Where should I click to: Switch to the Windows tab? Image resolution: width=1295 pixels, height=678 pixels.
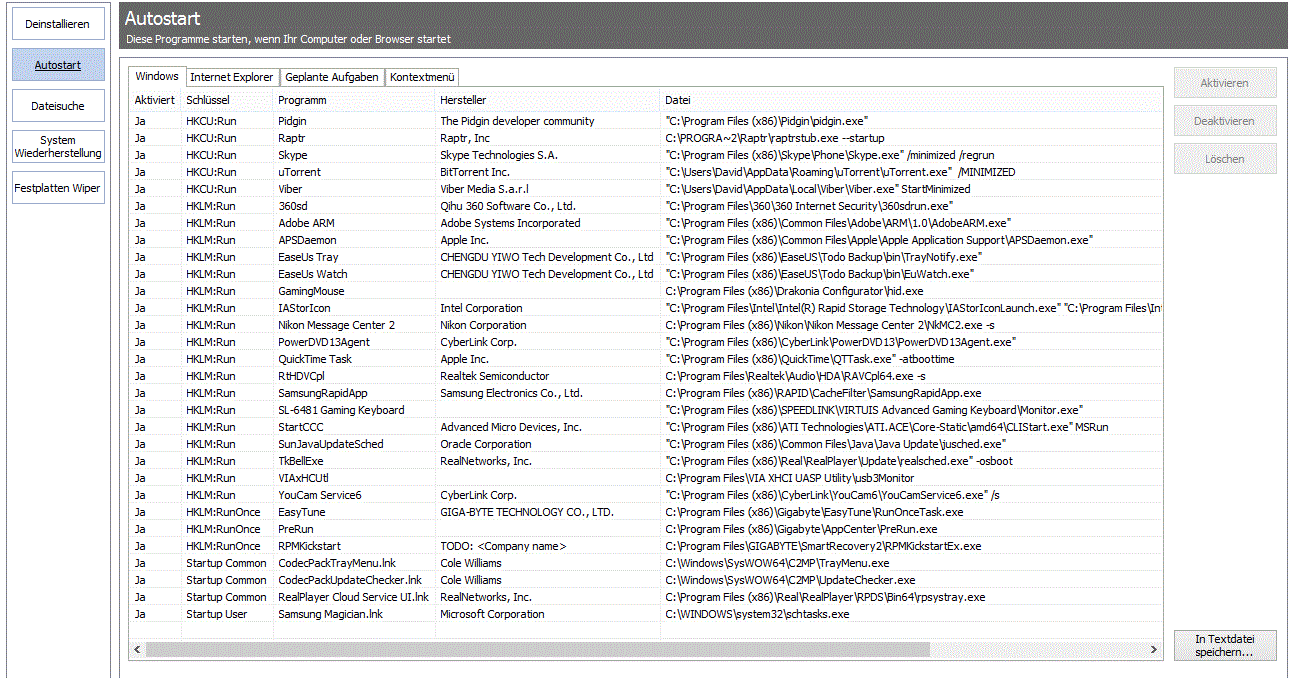[157, 76]
